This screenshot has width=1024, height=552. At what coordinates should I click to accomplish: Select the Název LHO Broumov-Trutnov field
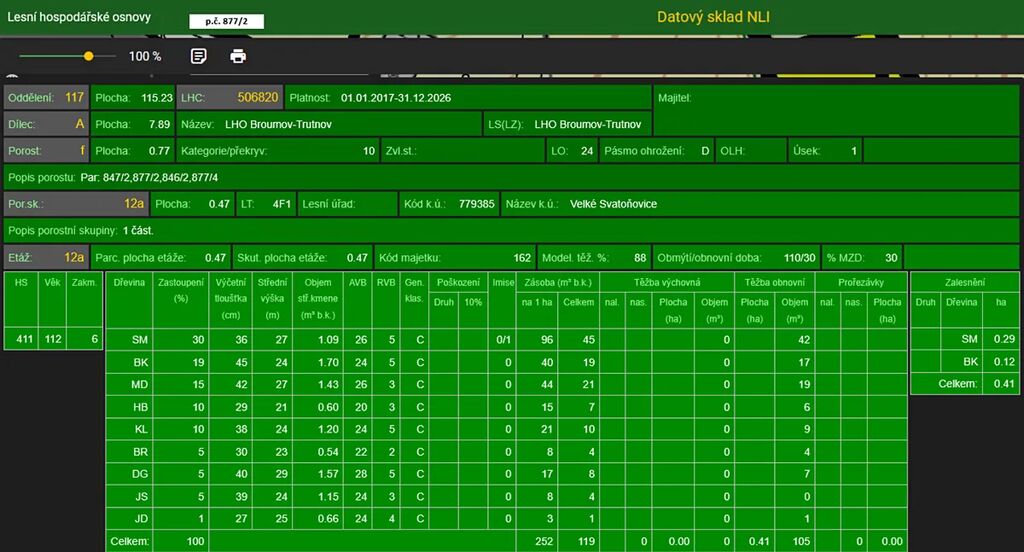pos(329,124)
